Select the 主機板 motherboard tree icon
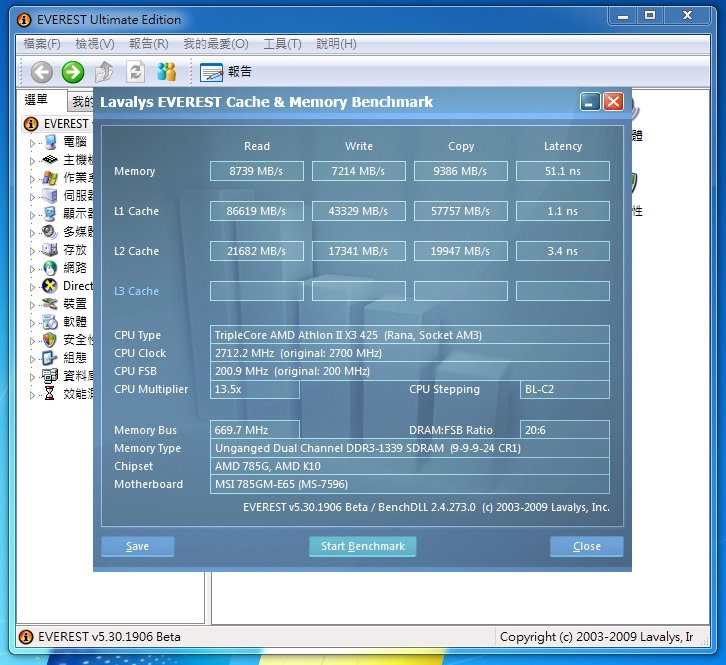This screenshot has height=665, width=726. (50, 160)
